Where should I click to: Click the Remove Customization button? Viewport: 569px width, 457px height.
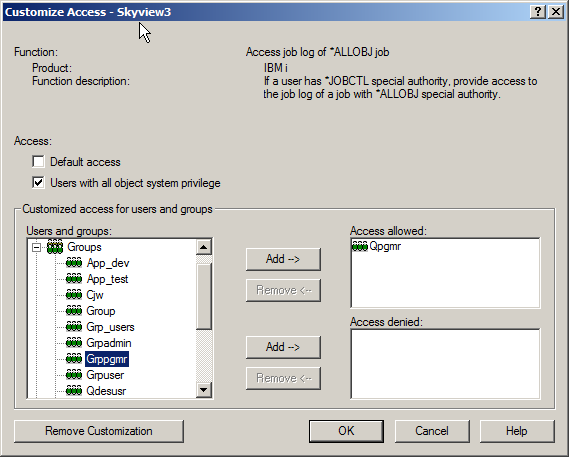tap(99, 431)
